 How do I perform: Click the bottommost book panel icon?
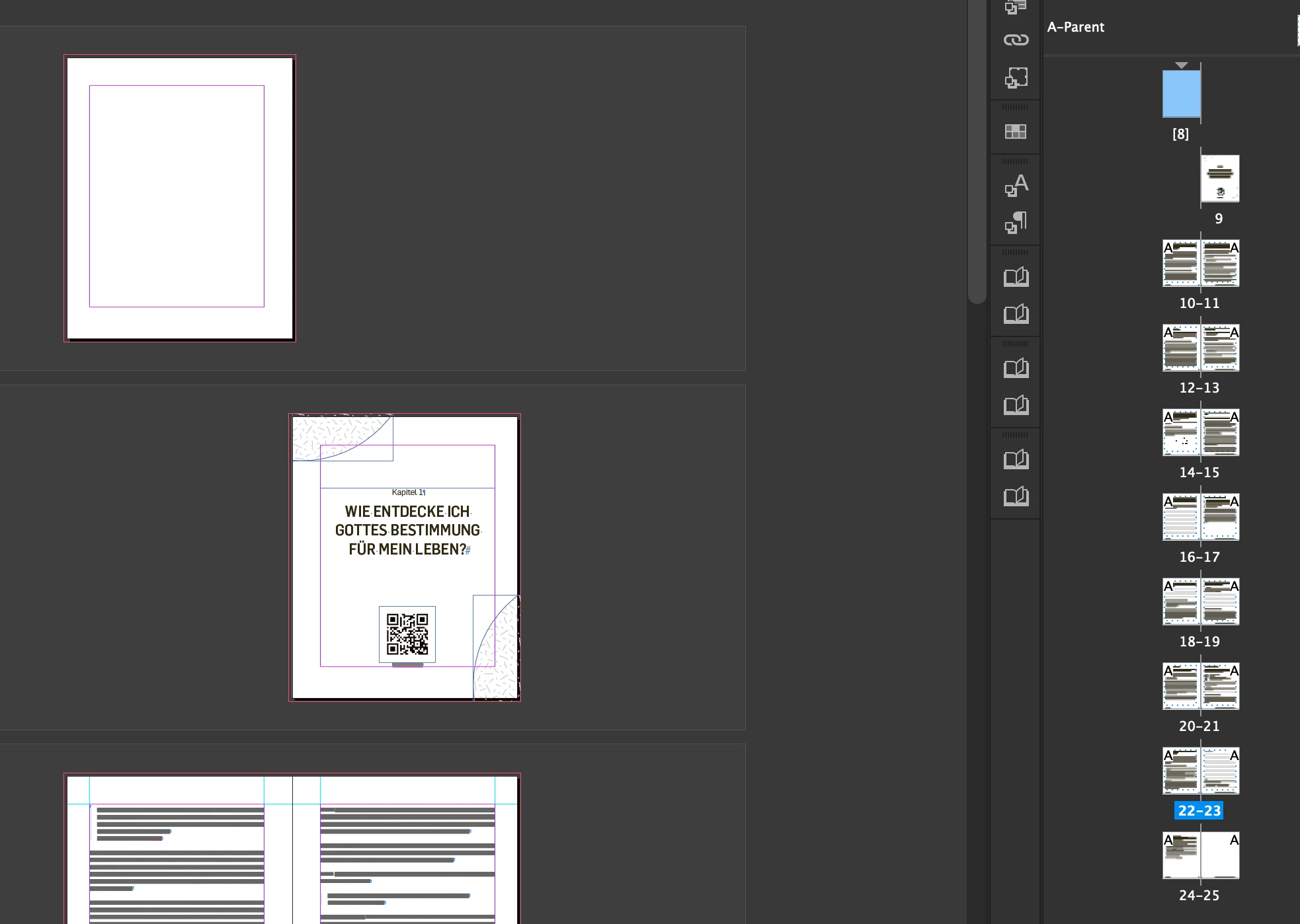pos(1016,496)
